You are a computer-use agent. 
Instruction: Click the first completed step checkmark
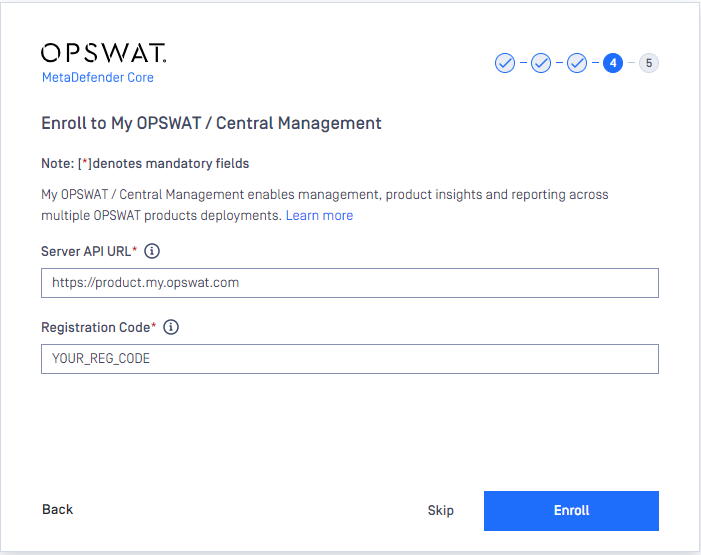[505, 63]
